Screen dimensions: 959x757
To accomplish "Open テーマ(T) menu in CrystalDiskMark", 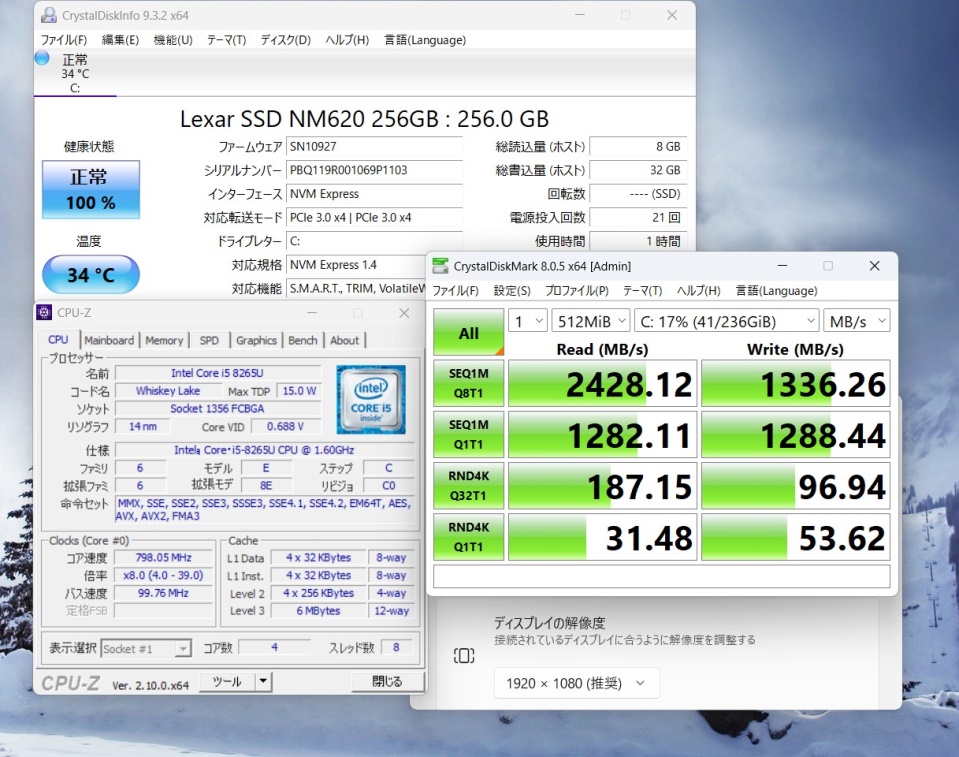I will pos(643,291).
